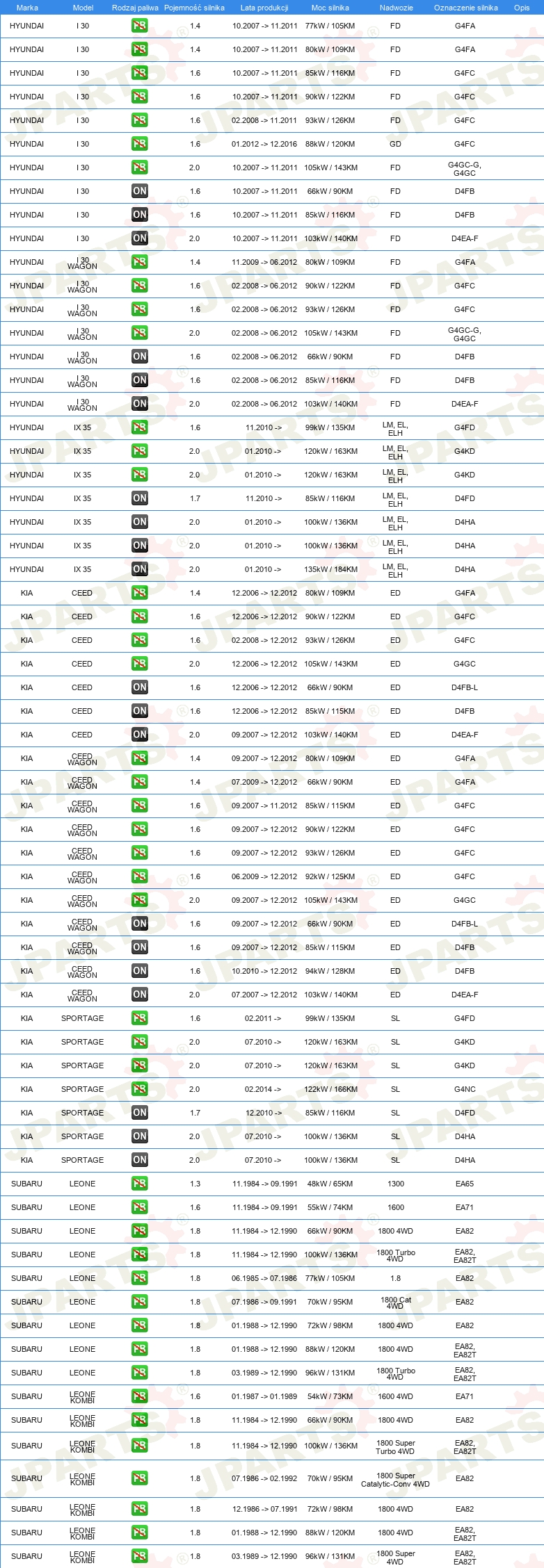Click the 122kW / 166KM power cell
This screenshot has width=544, height=1568.
(330, 1089)
